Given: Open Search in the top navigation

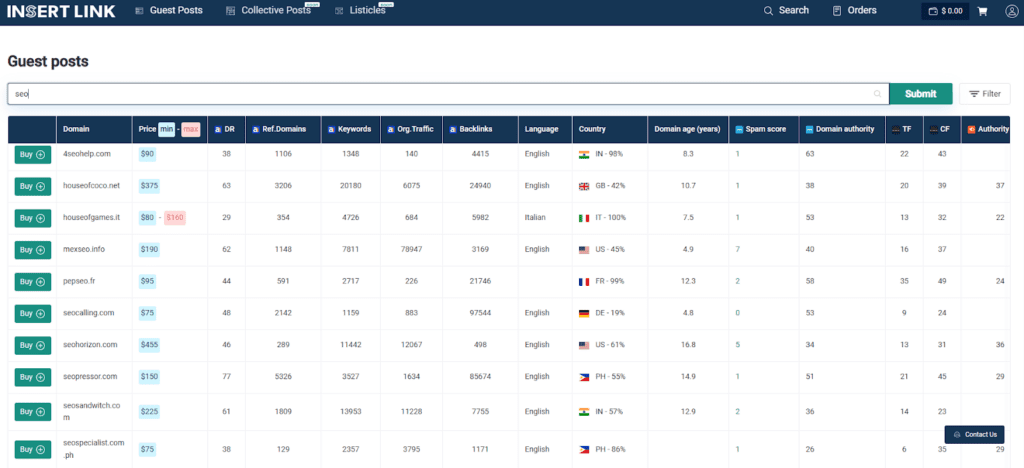Looking at the screenshot, I should (x=786, y=10).
